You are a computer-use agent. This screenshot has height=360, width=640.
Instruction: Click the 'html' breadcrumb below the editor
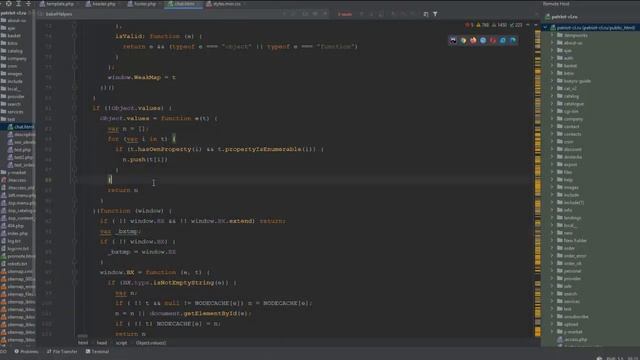[x=83, y=343]
